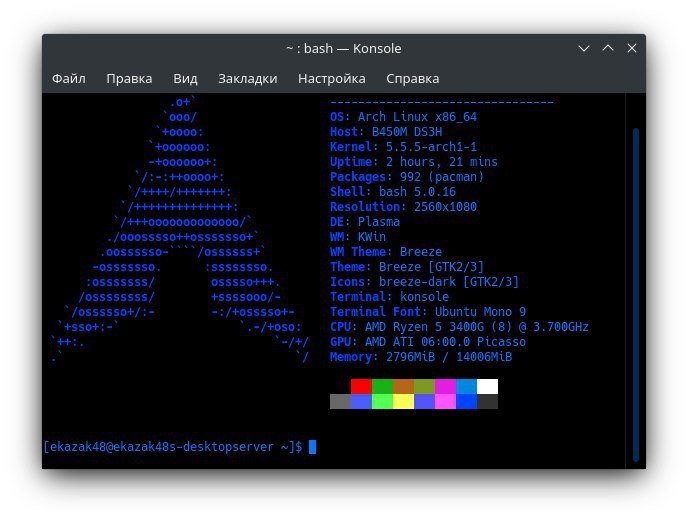Screen dimensions: 688x519
Task: Click the 'OS: Arch Linux x86_64' line
Action: coord(403,117)
